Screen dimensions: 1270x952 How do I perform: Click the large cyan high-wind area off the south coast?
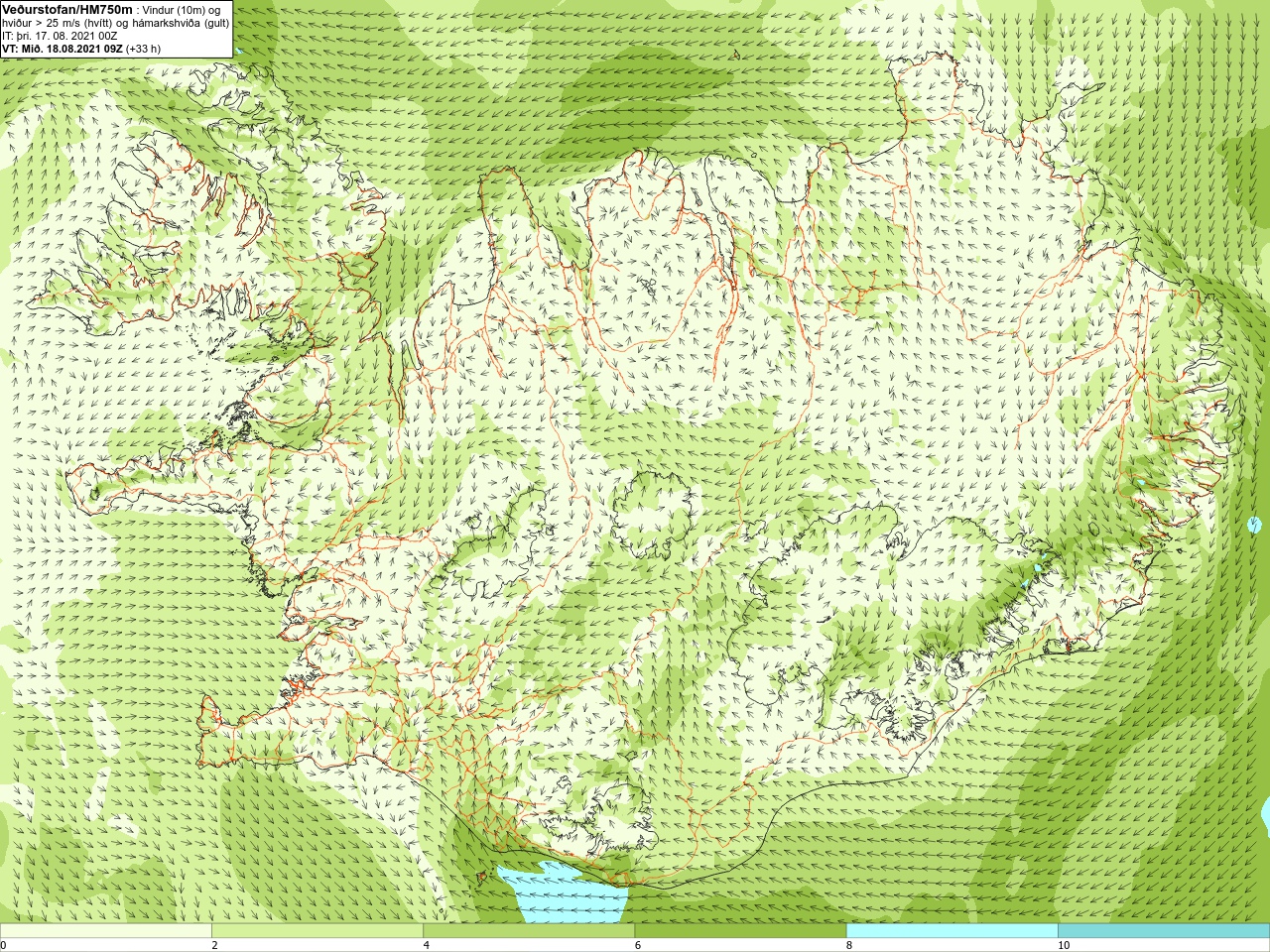[571, 895]
